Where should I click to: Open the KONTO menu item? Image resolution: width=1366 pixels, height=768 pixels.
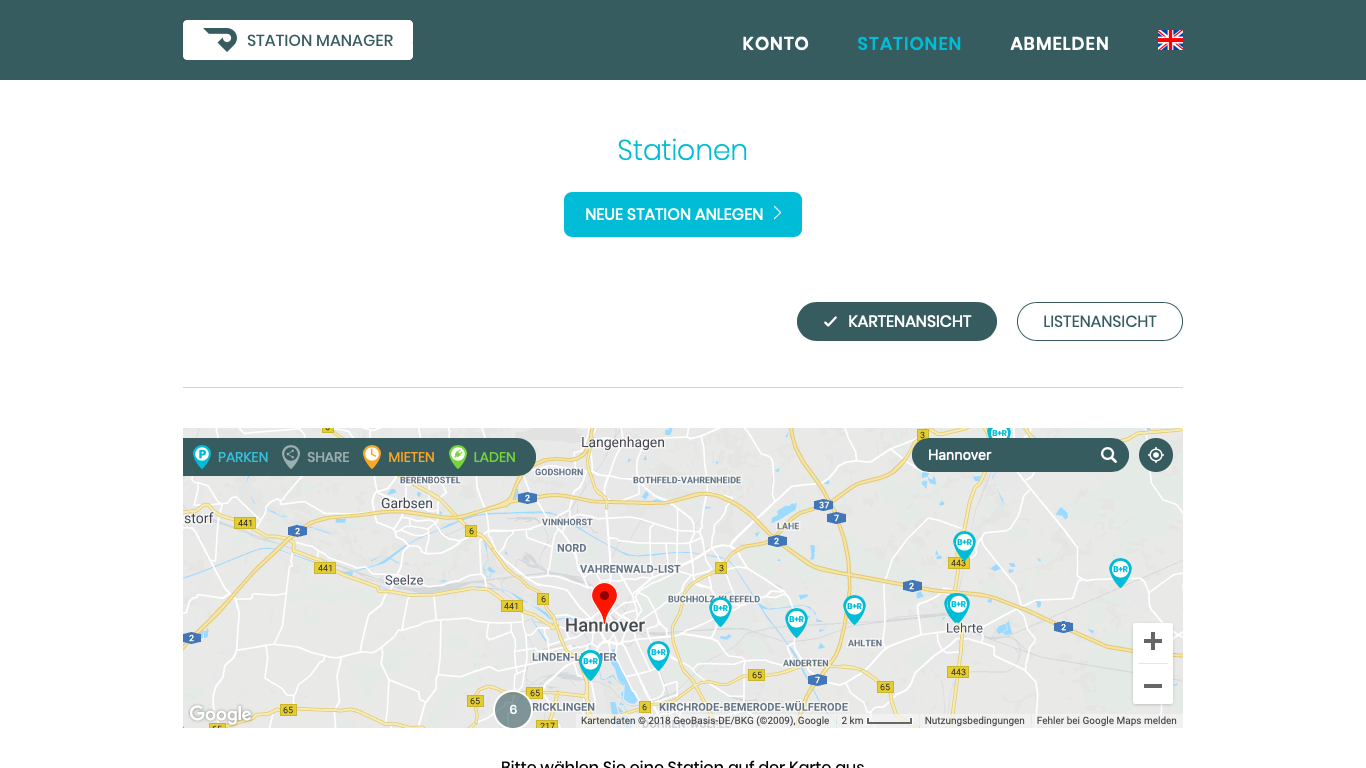(775, 44)
